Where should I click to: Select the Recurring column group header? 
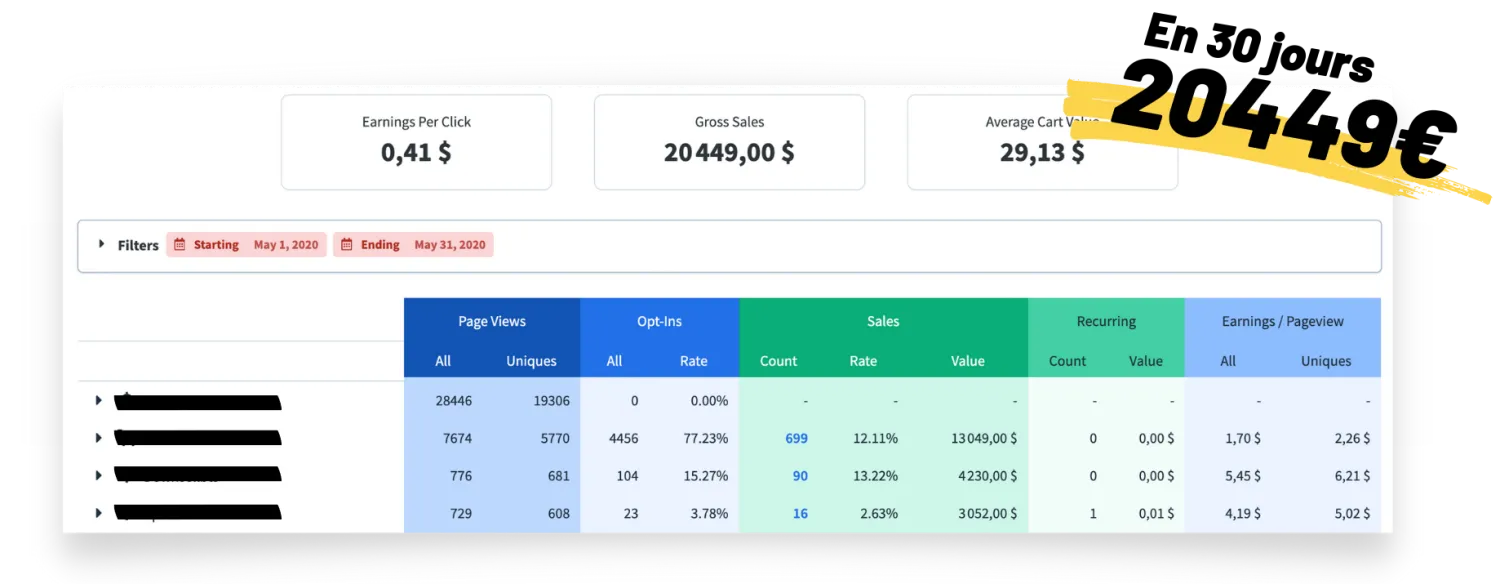click(x=1106, y=321)
